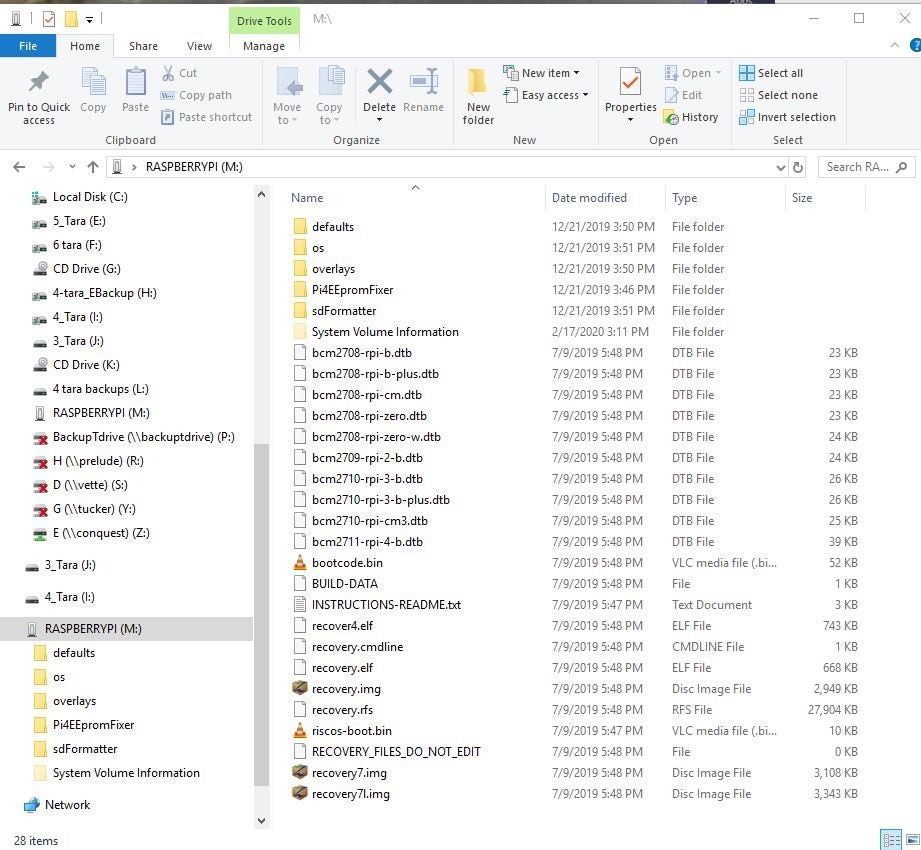Select E (\\conquest) (Z:) drive
The width and height of the screenshot is (921, 850).
point(101,533)
